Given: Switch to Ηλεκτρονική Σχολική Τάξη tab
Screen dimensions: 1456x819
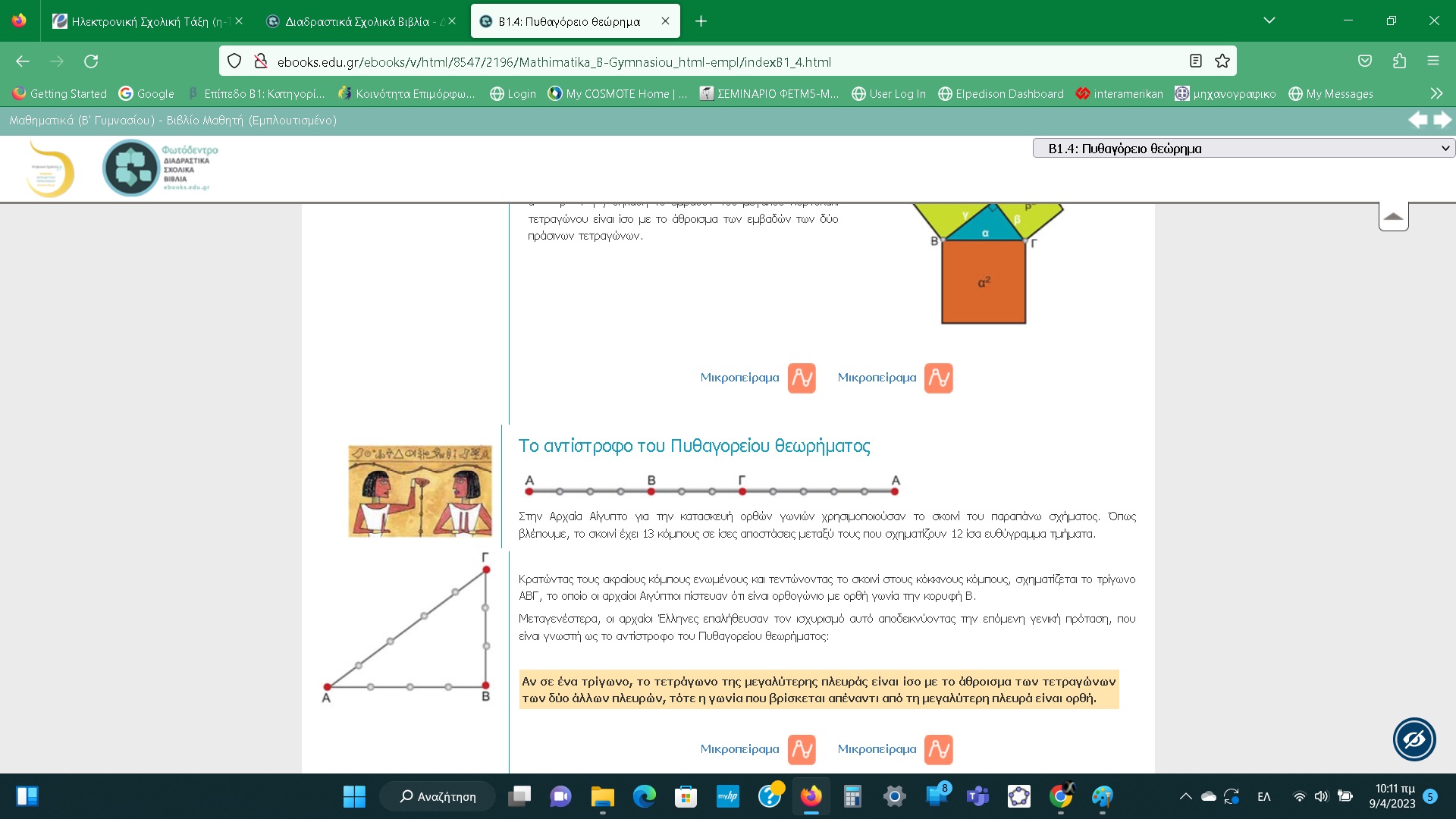Looking at the screenshot, I should pyautogui.click(x=143, y=21).
